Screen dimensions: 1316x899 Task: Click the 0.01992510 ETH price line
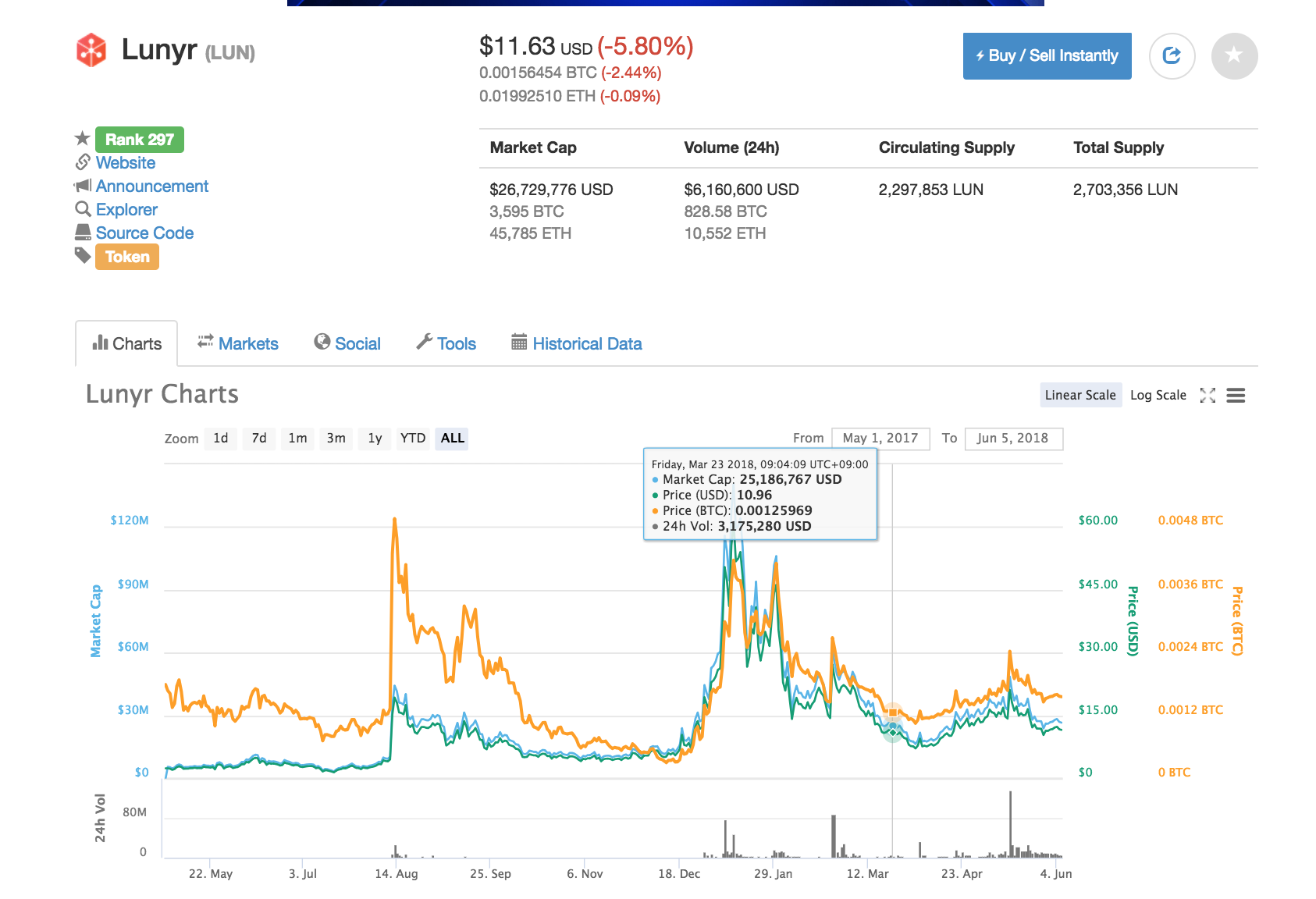[570, 96]
